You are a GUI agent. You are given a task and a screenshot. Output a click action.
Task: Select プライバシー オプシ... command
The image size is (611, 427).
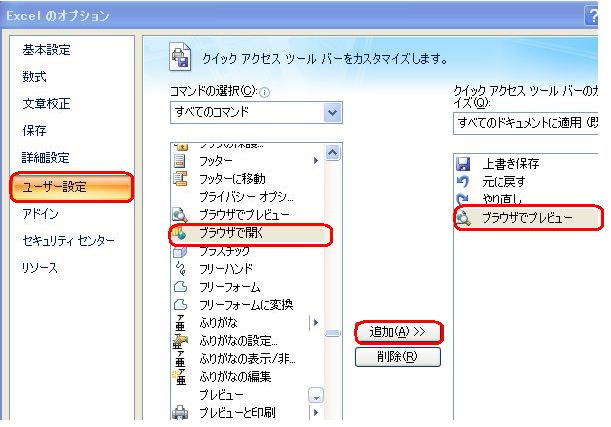246,197
